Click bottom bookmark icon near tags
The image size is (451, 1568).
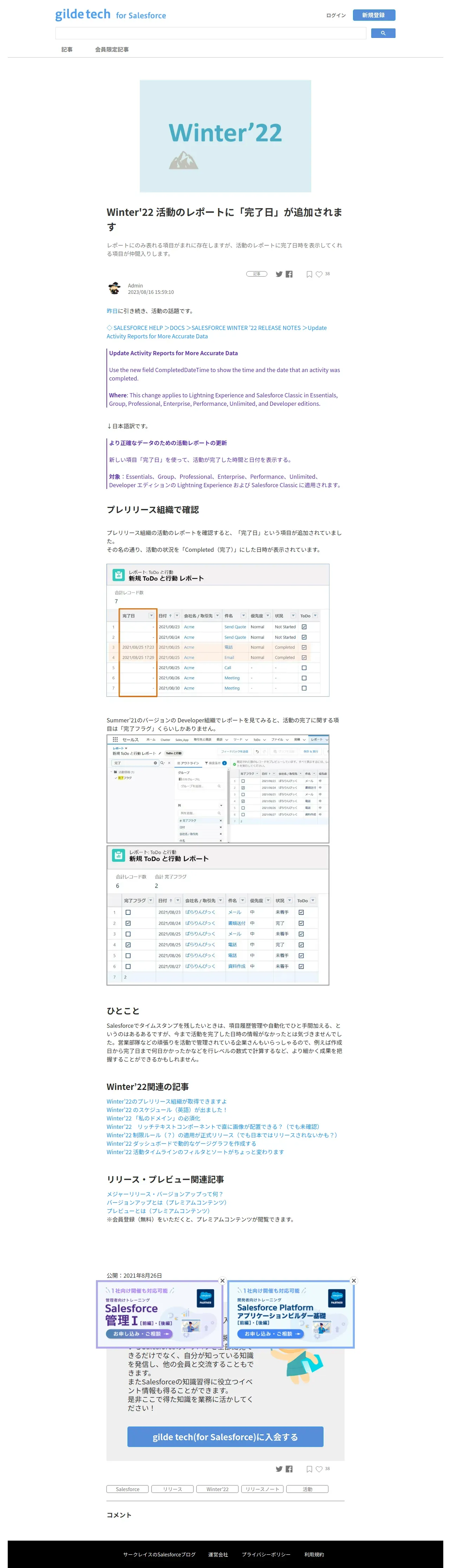pyautogui.click(x=309, y=1469)
